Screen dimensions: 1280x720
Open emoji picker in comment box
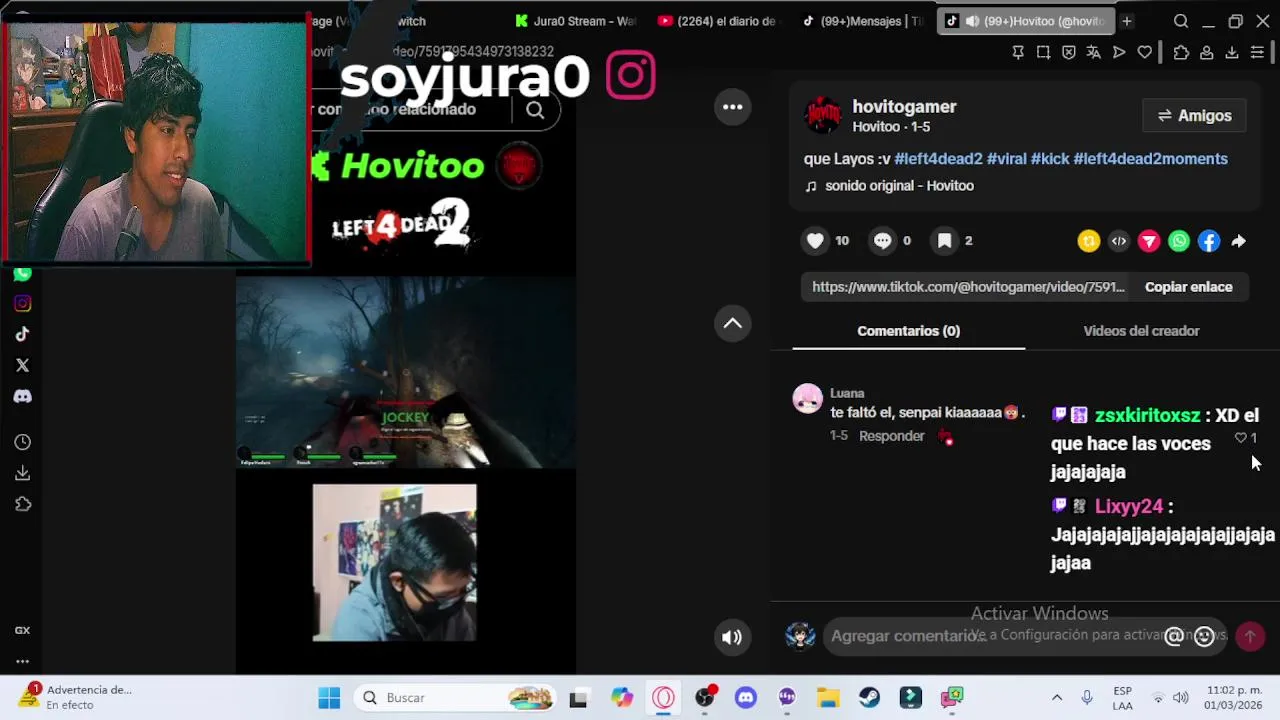point(1204,636)
